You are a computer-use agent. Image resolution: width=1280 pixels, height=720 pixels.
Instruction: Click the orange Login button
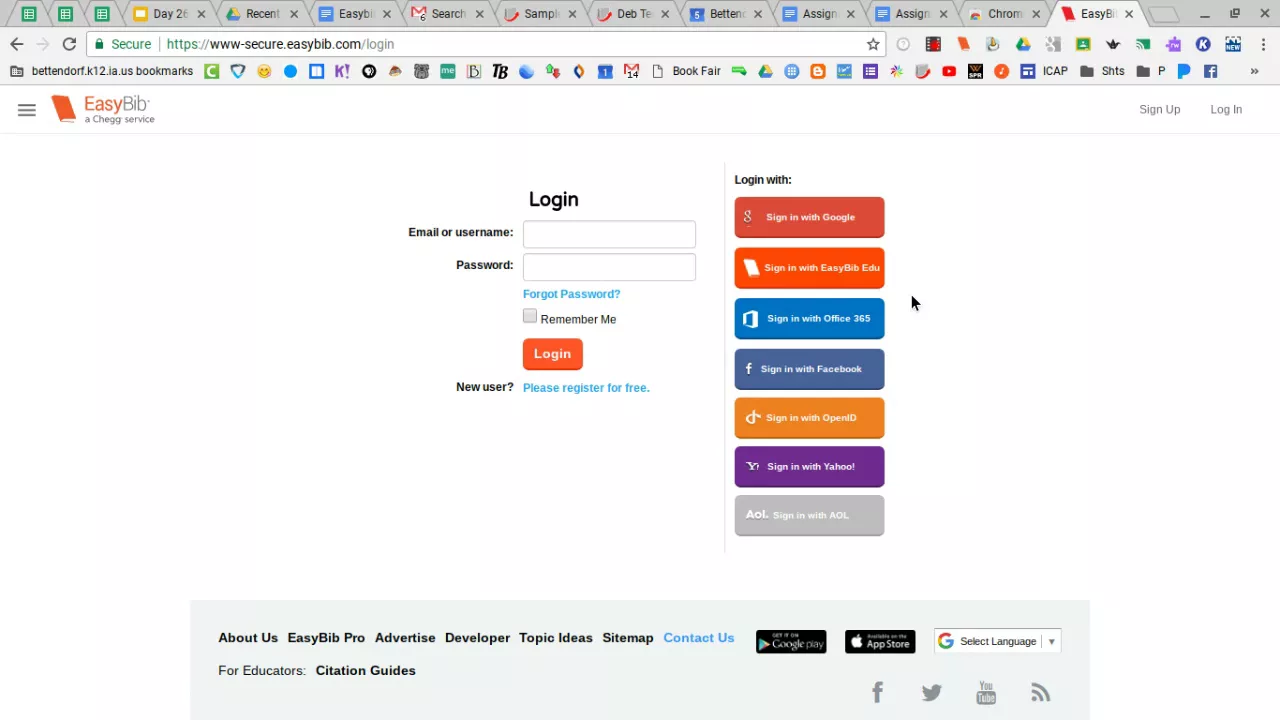point(552,354)
